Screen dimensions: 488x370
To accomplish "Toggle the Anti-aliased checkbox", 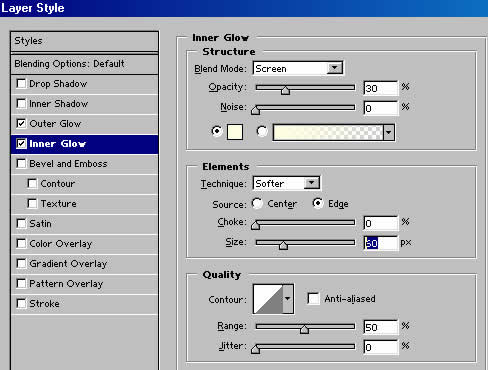I will pyautogui.click(x=313, y=298).
